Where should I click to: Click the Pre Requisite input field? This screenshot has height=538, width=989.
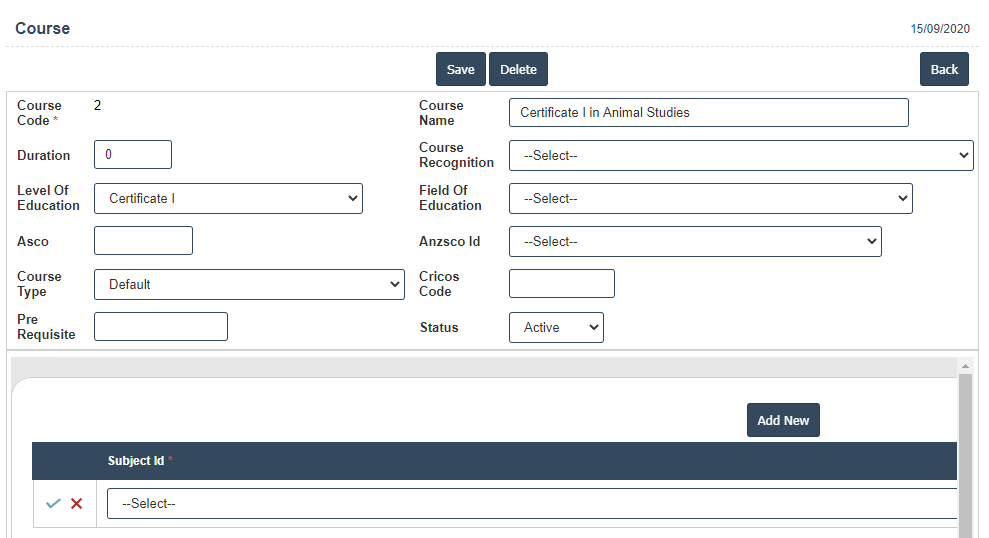point(160,327)
